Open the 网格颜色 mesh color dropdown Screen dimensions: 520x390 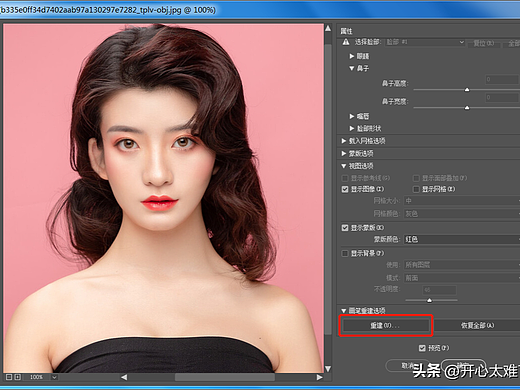462,214
